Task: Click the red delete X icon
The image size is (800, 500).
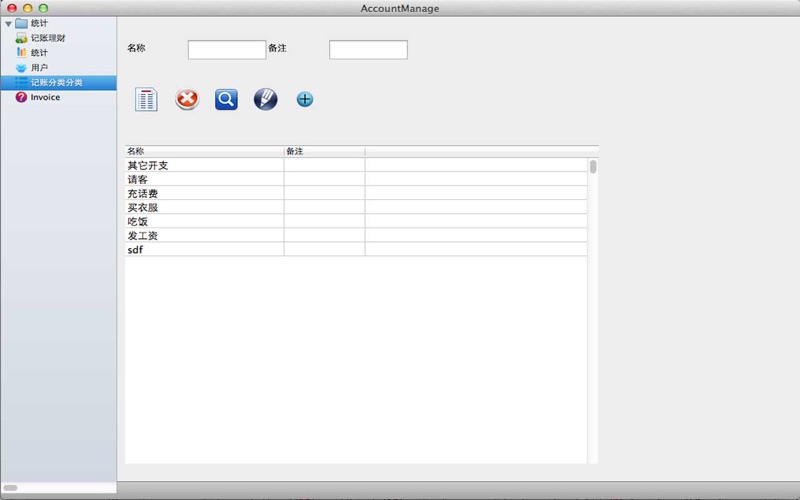Action: tap(187, 99)
